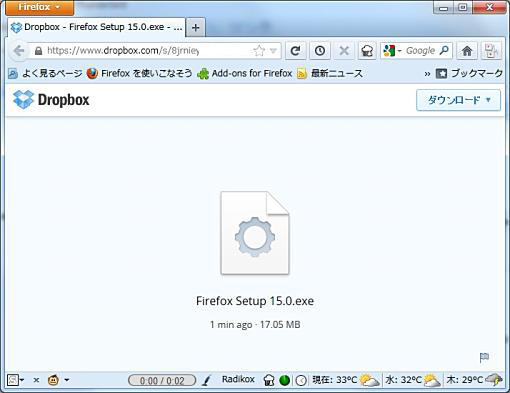The height and width of the screenshot is (393, 510).
Task: Open dropdown next to S icon
Action: tap(22, 380)
